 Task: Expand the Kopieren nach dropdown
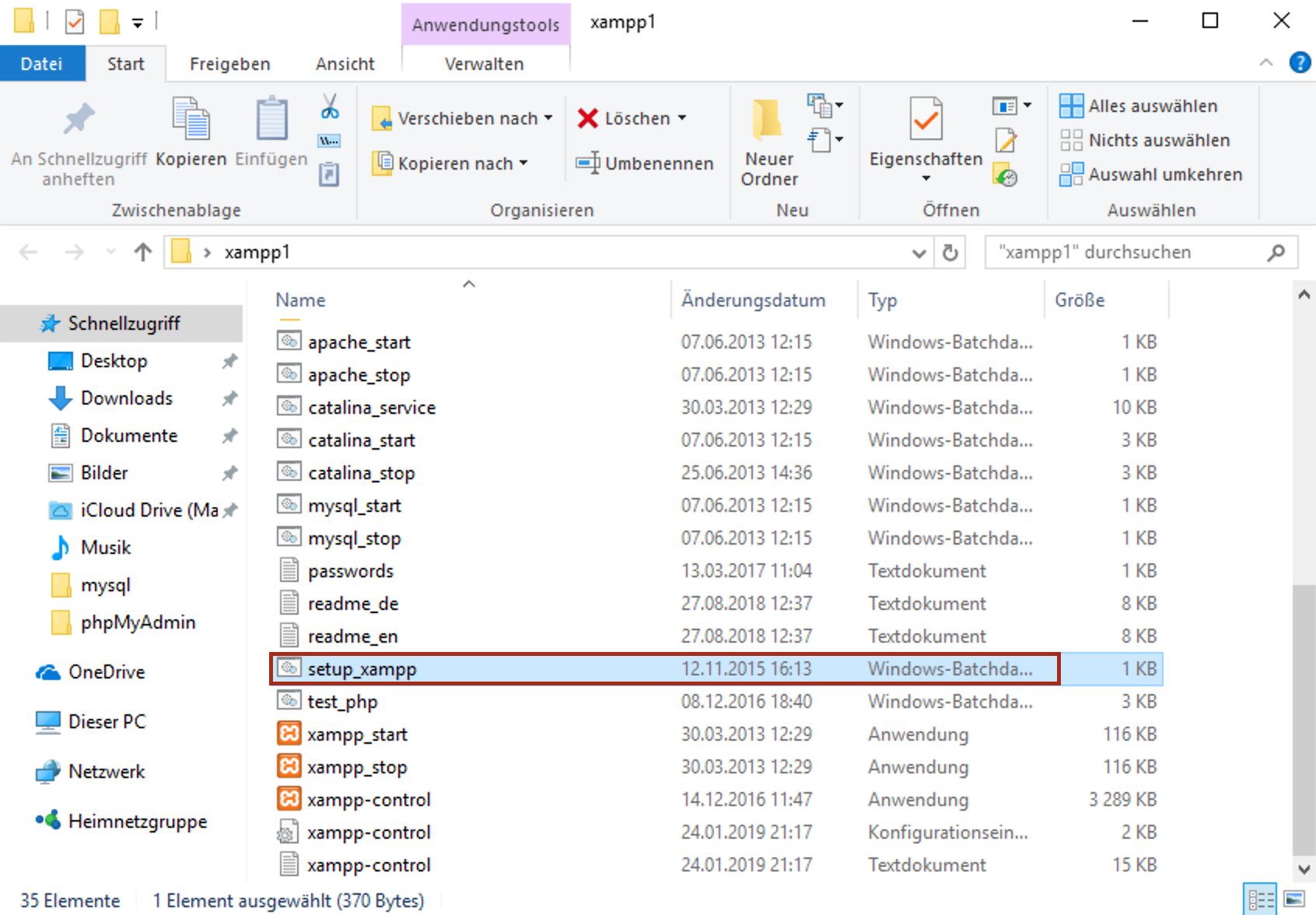[x=523, y=163]
